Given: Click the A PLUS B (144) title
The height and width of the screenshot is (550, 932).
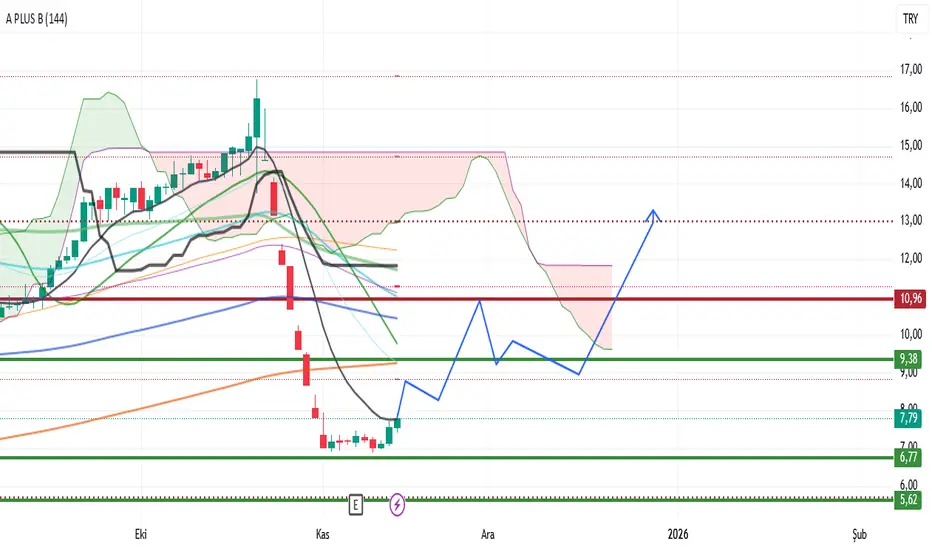Looking at the screenshot, I should click(x=37, y=19).
